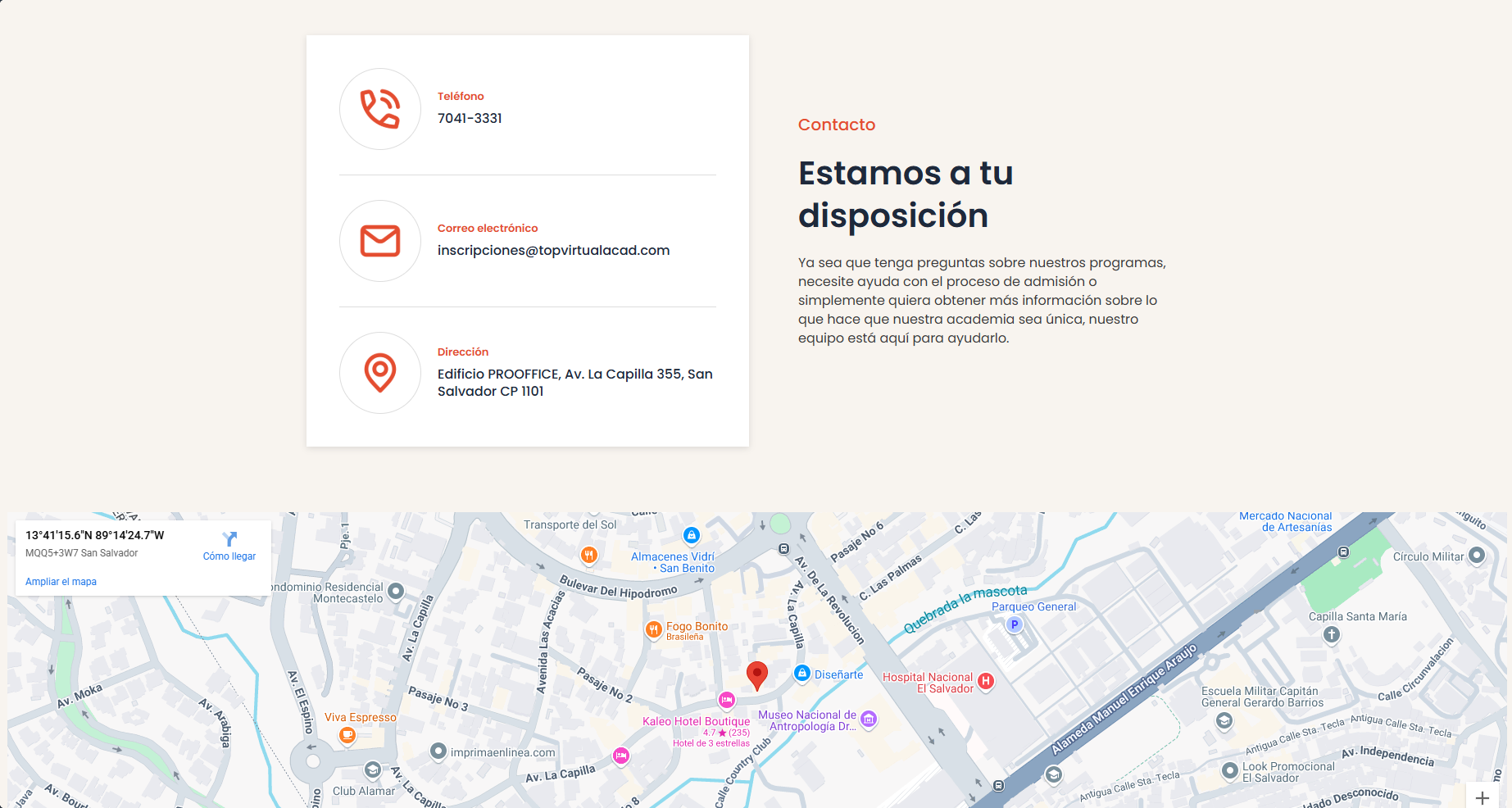Click the Círculo Militar map marker
The image size is (1512, 808).
click(x=1477, y=556)
